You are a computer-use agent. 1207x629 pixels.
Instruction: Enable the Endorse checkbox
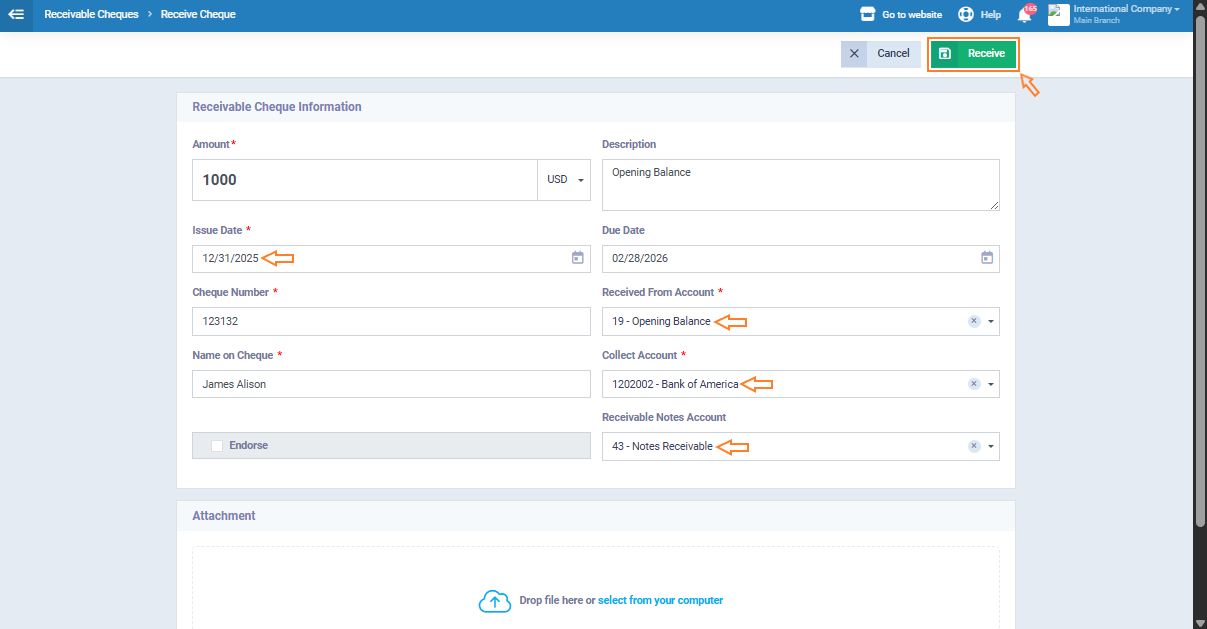point(217,446)
